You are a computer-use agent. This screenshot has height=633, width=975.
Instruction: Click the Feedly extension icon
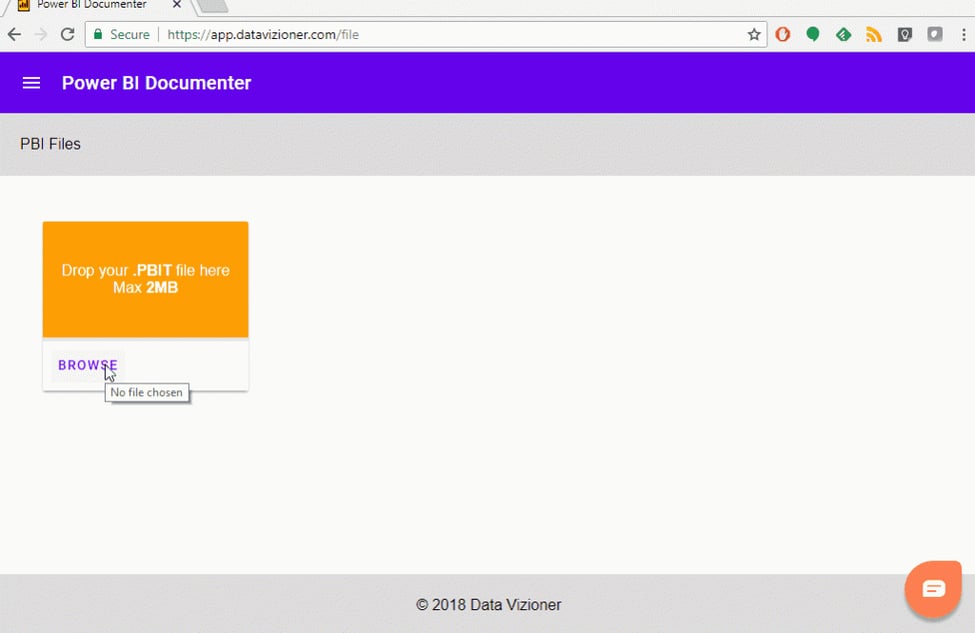pyautogui.click(x=843, y=34)
